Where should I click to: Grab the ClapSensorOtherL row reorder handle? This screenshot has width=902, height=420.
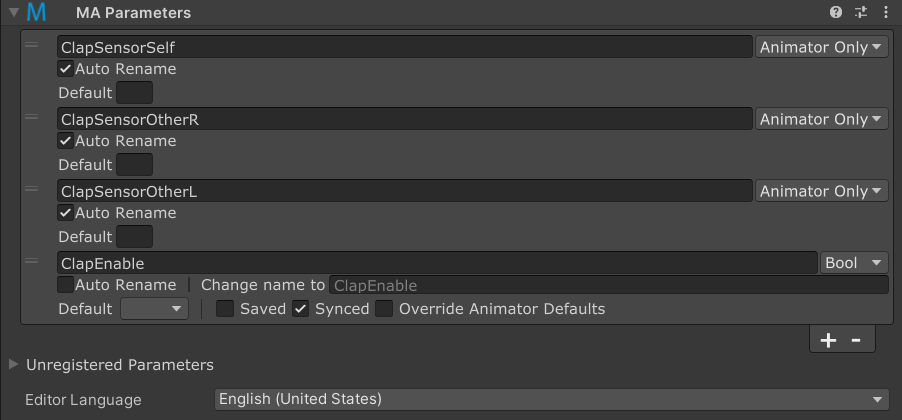point(32,189)
